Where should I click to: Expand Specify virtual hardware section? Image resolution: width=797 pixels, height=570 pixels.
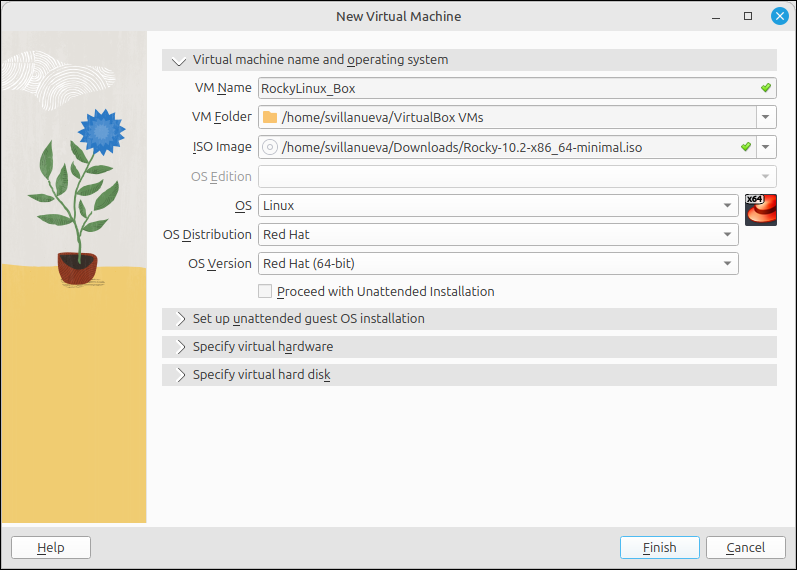point(469,347)
